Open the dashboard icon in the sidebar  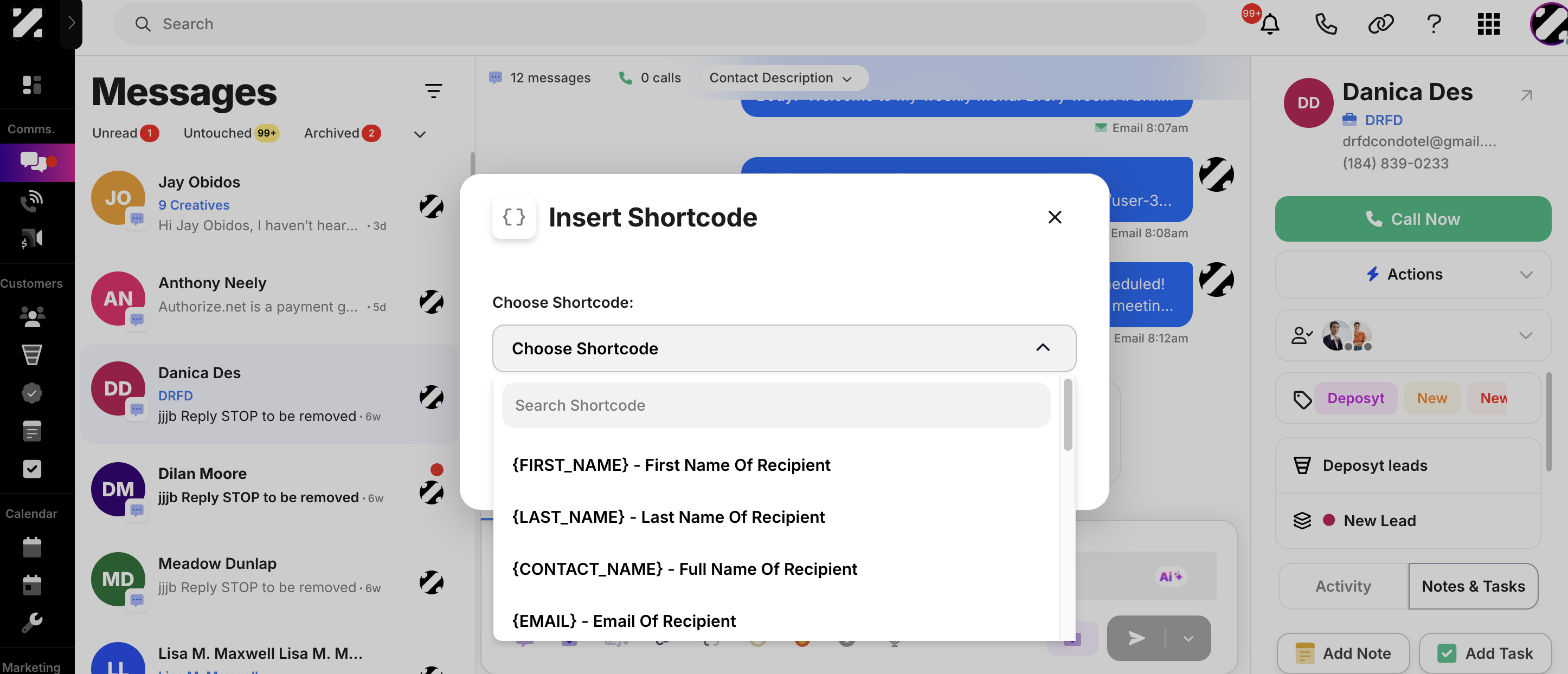(31, 85)
